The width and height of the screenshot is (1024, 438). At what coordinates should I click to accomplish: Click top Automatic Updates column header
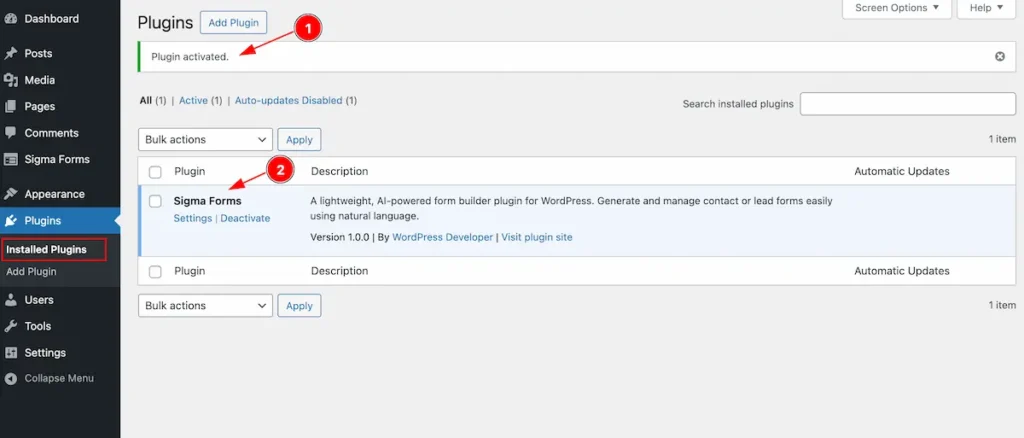(x=902, y=172)
